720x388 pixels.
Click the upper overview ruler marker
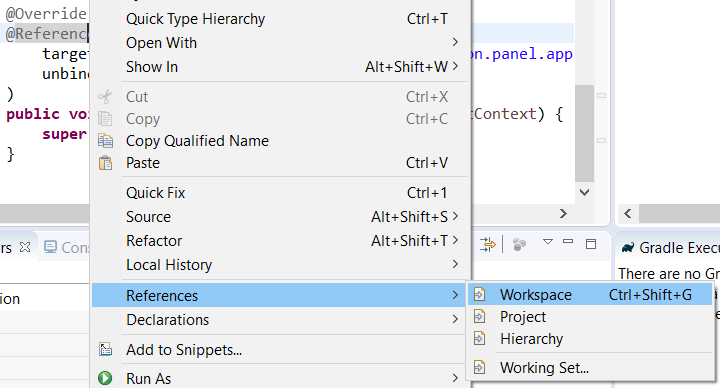click(x=601, y=96)
